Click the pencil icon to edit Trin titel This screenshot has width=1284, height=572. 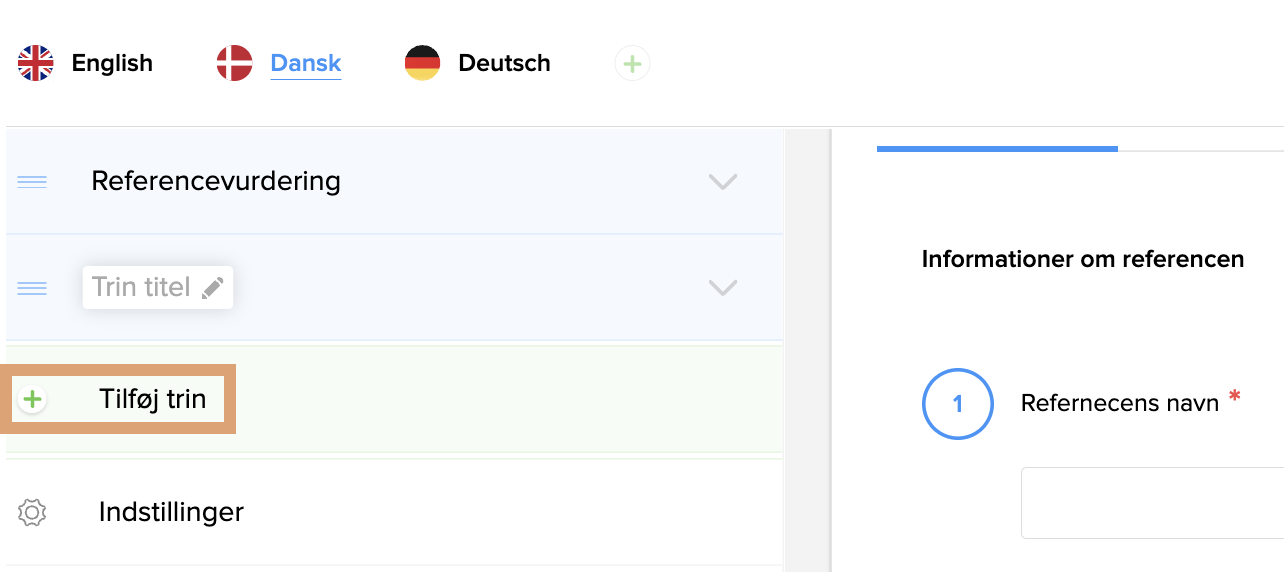212,288
